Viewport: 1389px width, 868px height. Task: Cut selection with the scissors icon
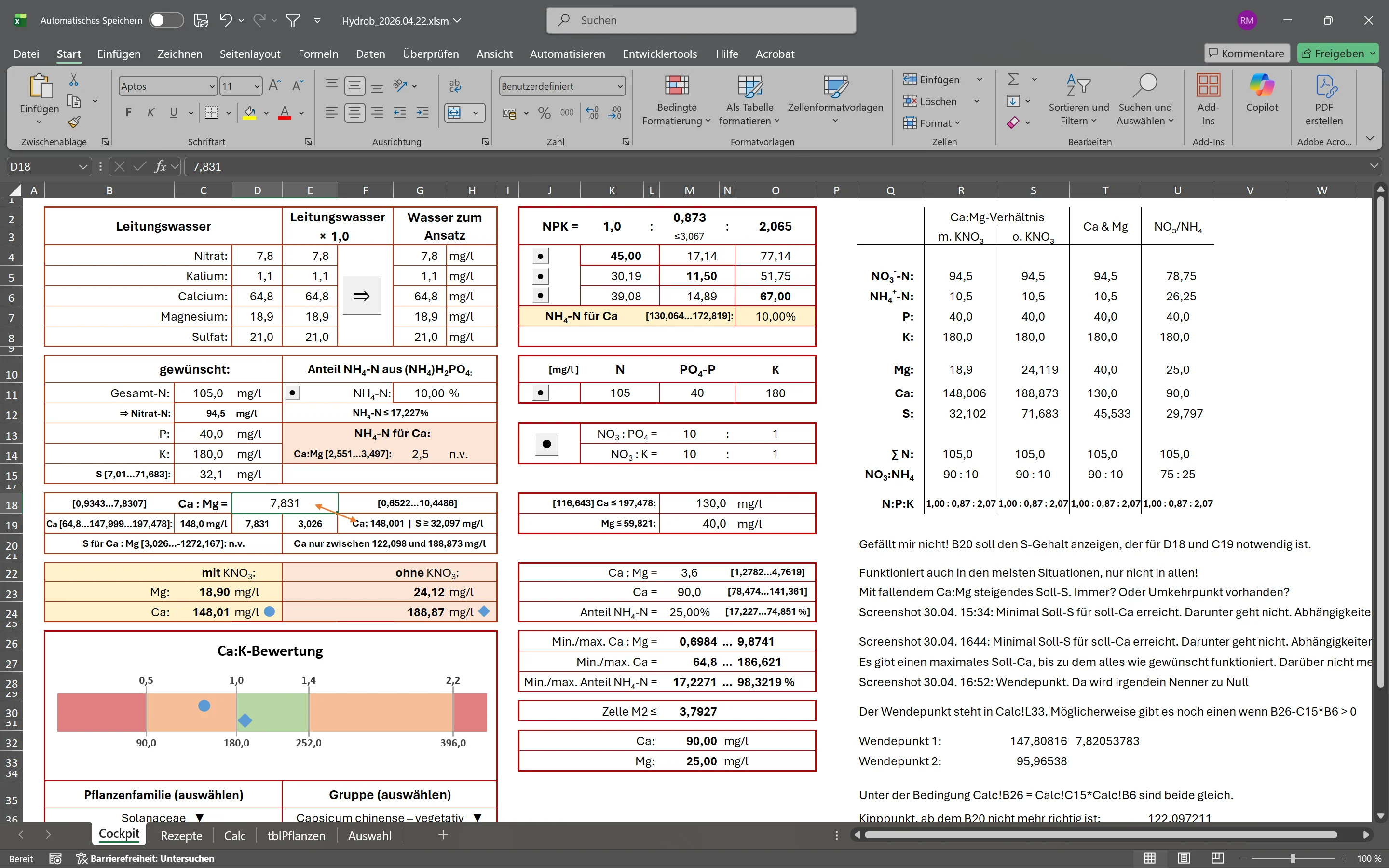point(73,79)
